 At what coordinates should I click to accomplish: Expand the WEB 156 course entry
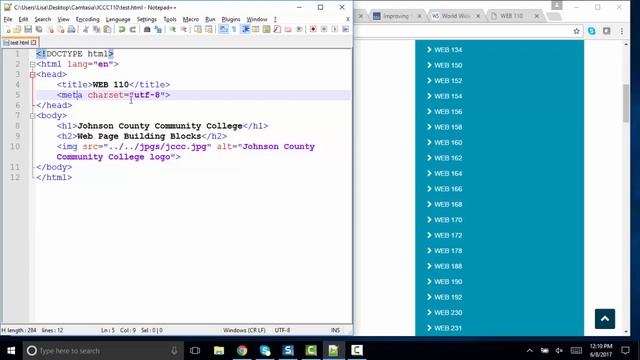444,112
